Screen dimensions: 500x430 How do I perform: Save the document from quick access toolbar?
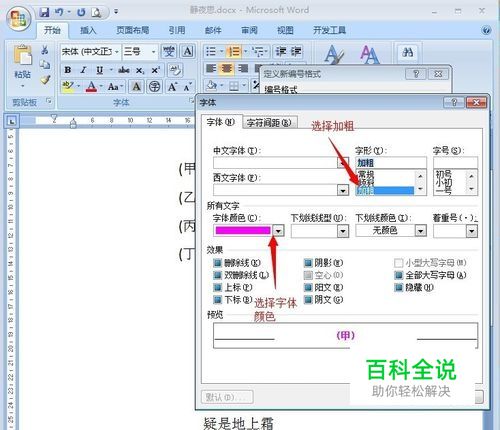(44, 12)
